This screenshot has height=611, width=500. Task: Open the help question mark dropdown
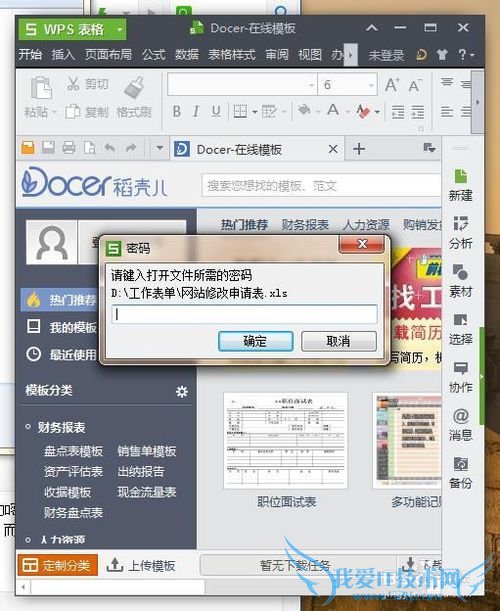click(x=466, y=55)
